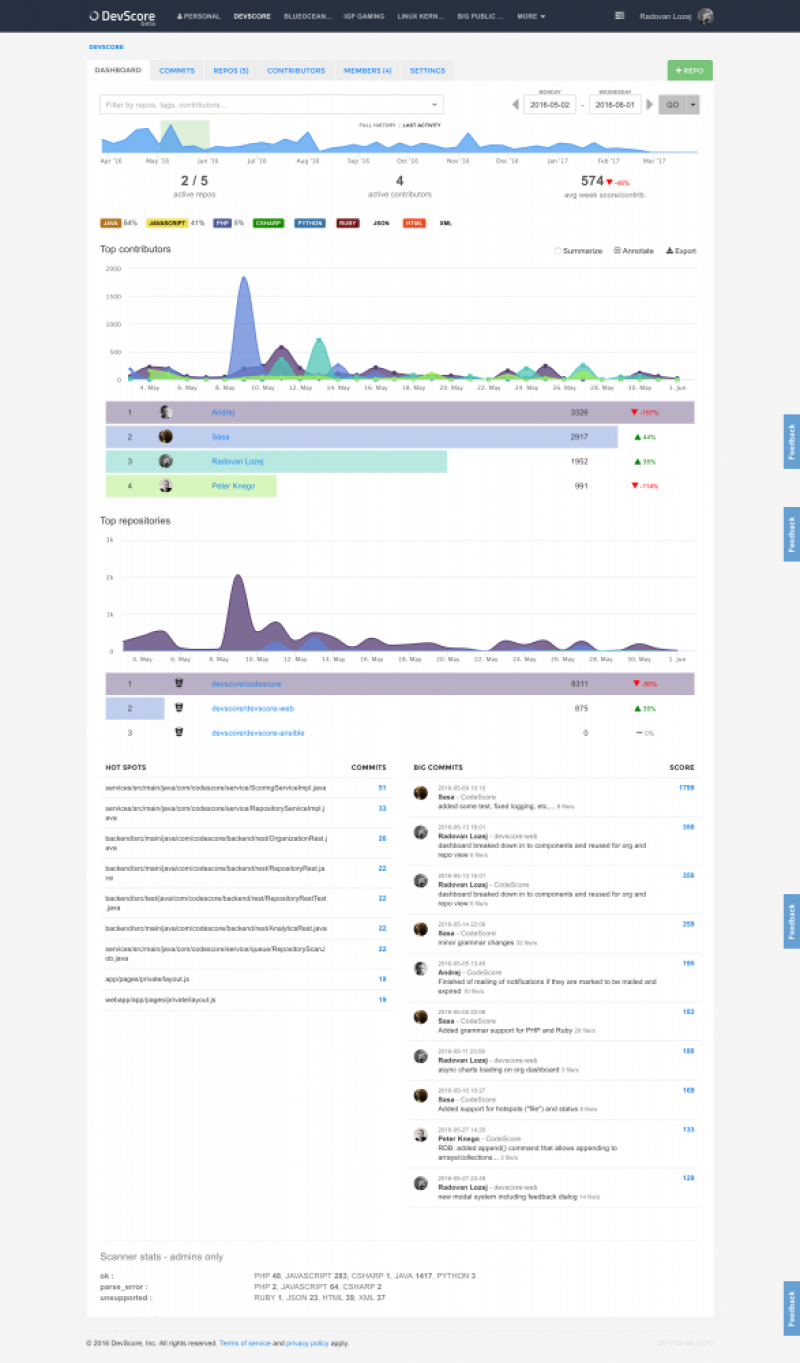Screen dimensions: 800x1363
Task: Click the green selected range on activity timeline
Action: [x=185, y=136]
